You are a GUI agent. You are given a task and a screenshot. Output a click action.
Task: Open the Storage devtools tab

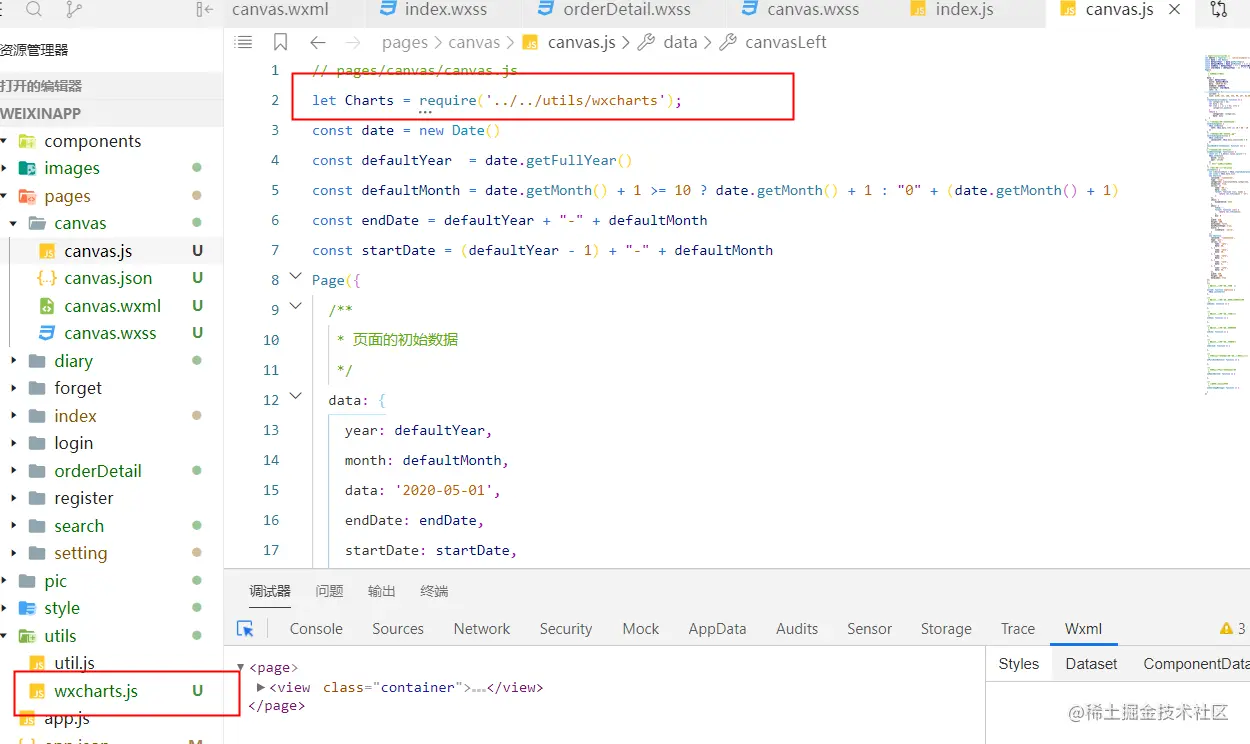coord(946,629)
